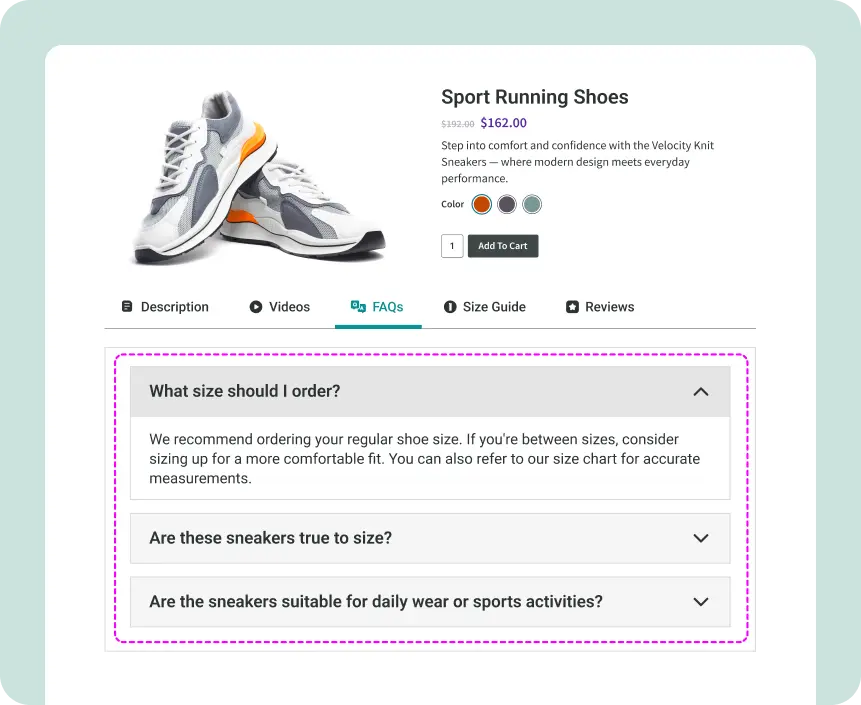This screenshot has height=705, width=861.
Task: Pick the teal green color swatch
Action: 532,204
